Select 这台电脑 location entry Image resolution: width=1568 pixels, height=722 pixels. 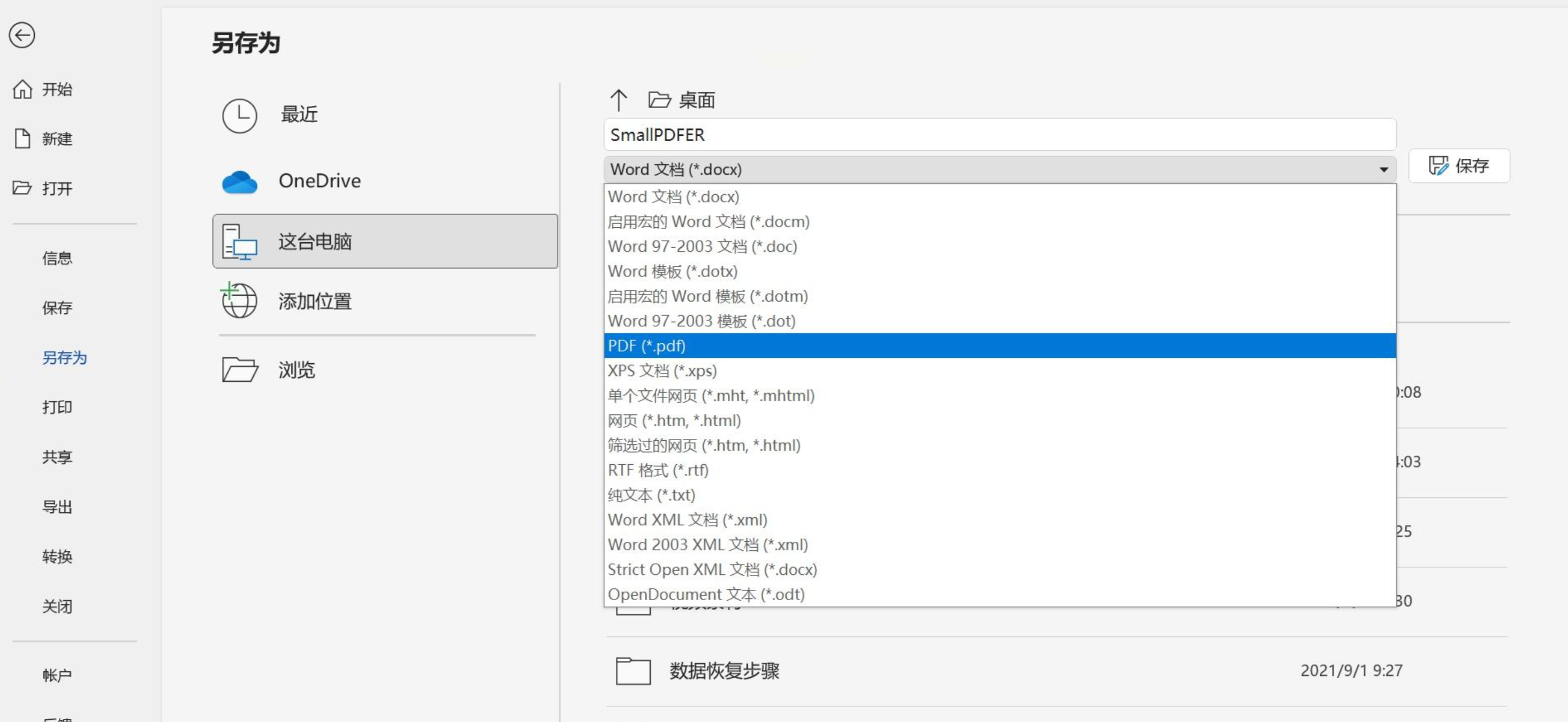[x=385, y=242]
